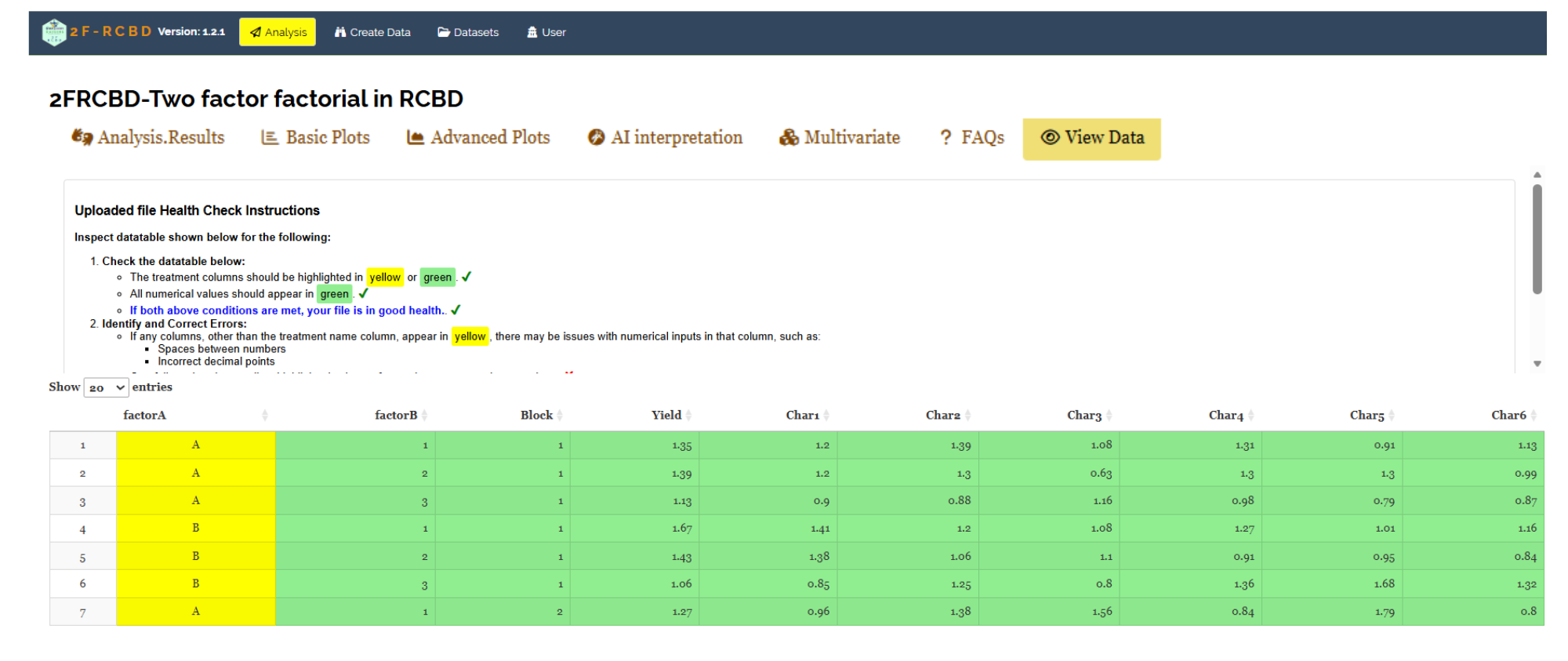Switch to the Basic Plots tab
The image size is (1568, 661).
click(x=315, y=138)
